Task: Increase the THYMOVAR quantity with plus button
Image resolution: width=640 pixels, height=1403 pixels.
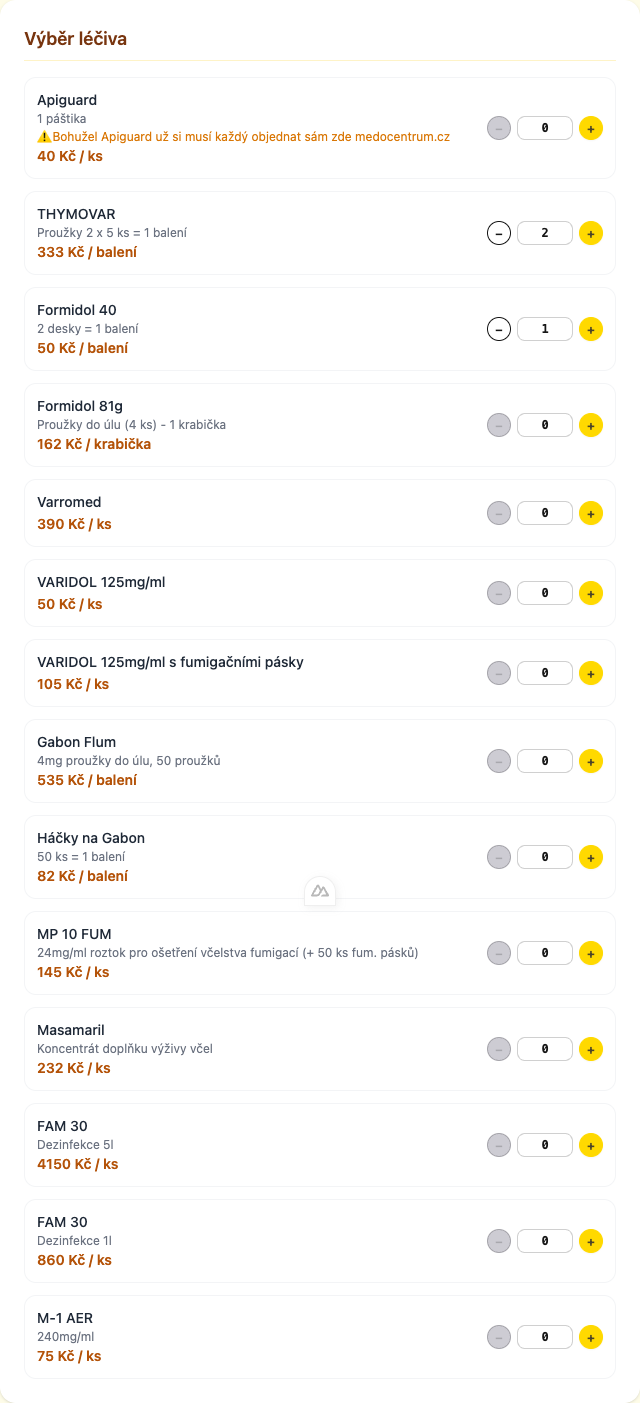Action: pos(591,233)
